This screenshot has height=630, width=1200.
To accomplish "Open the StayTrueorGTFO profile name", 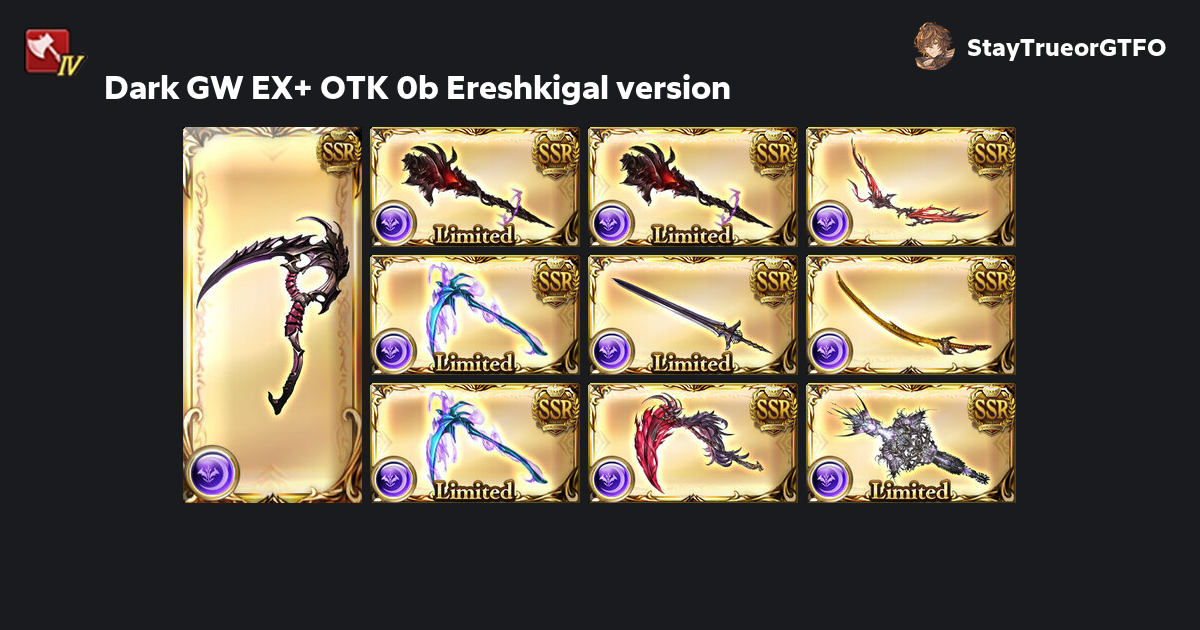I will (x=1066, y=48).
